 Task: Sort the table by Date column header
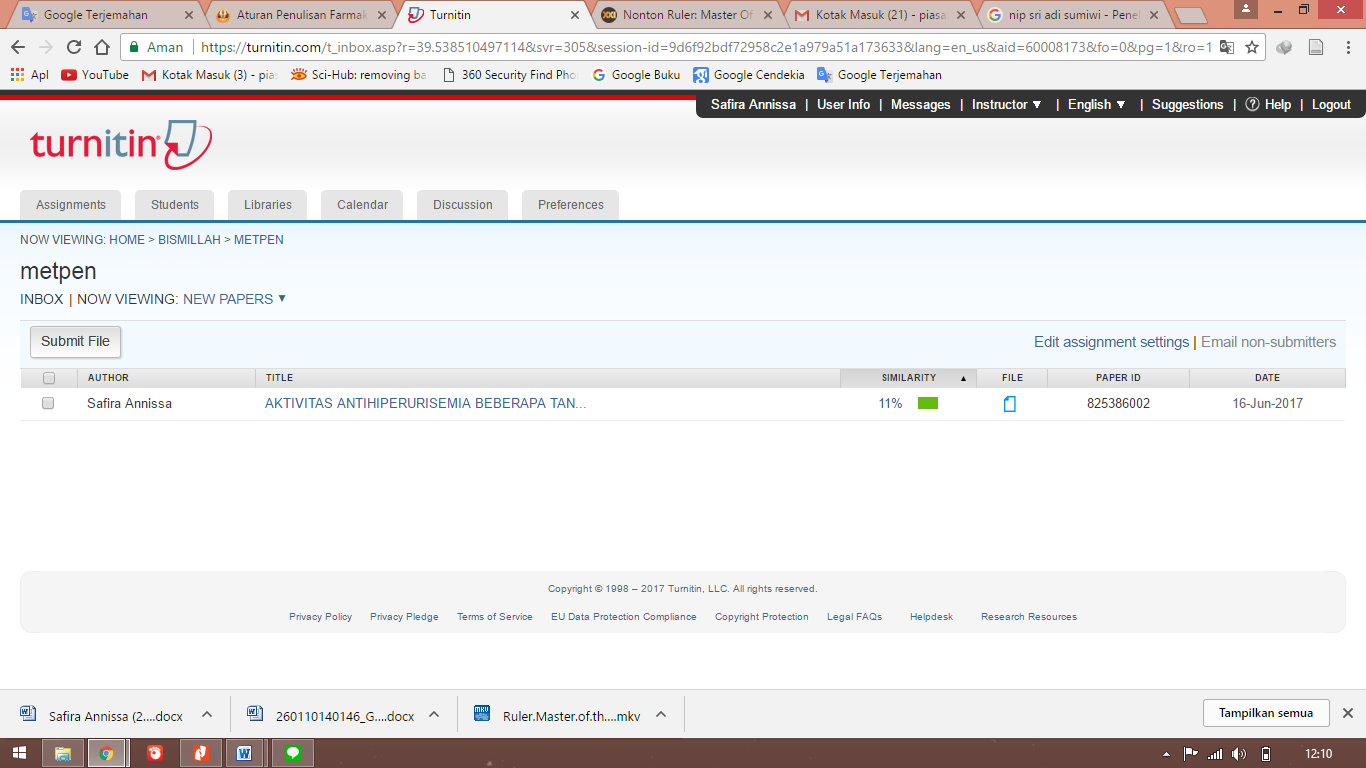(x=1267, y=378)
